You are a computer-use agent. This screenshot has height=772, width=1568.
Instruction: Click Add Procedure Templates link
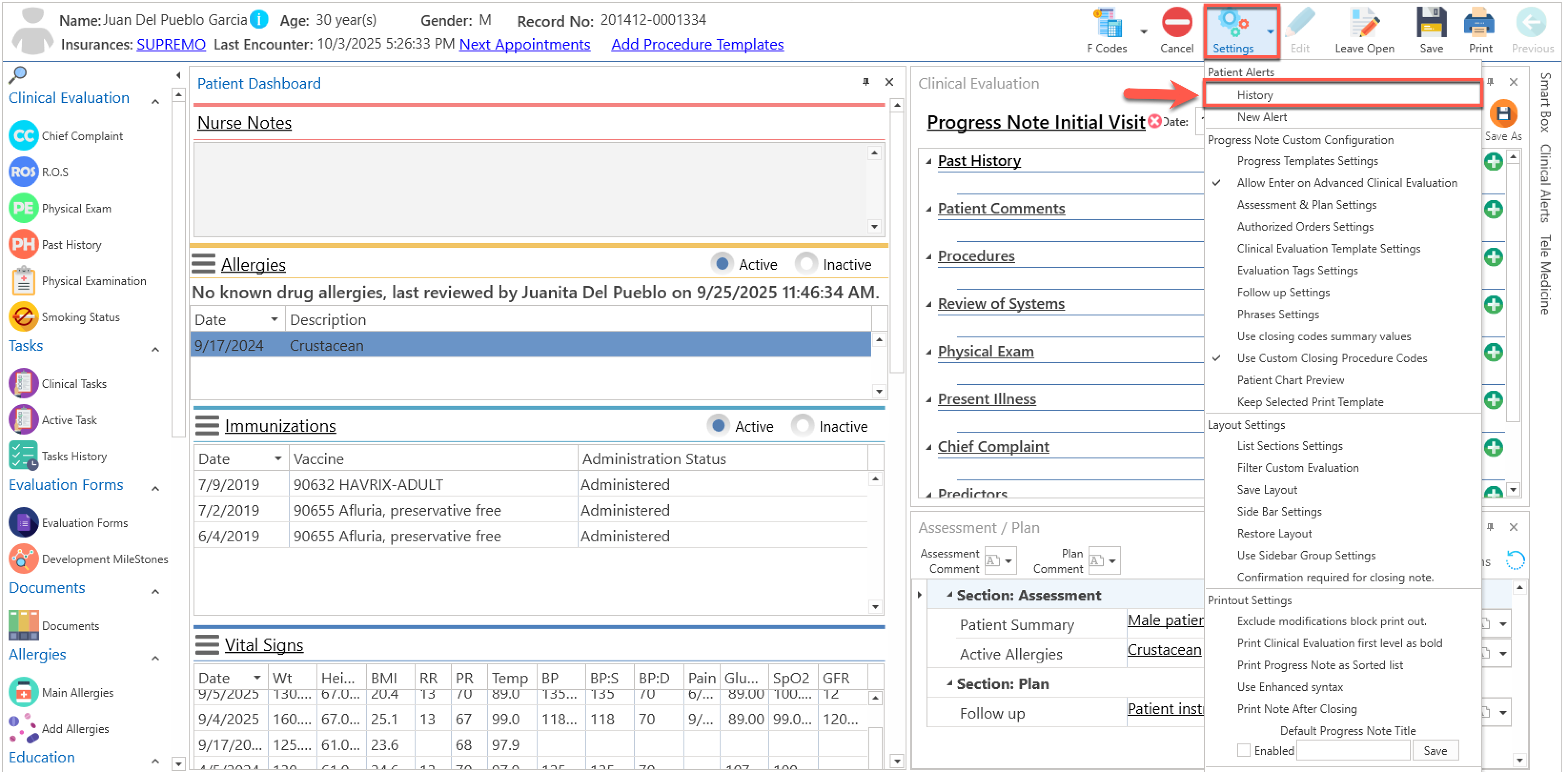697,44
